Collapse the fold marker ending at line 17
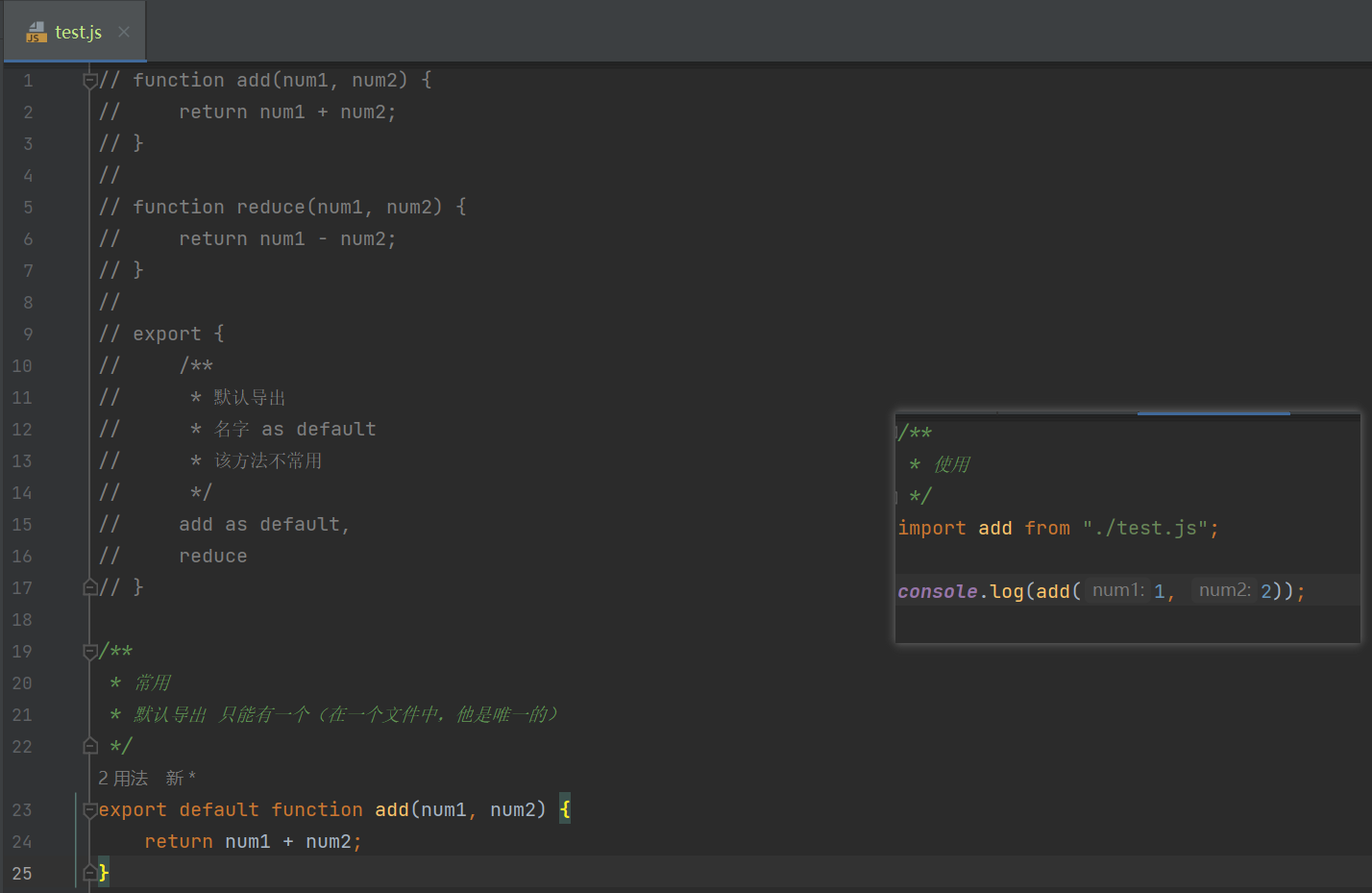 (90, 587)
